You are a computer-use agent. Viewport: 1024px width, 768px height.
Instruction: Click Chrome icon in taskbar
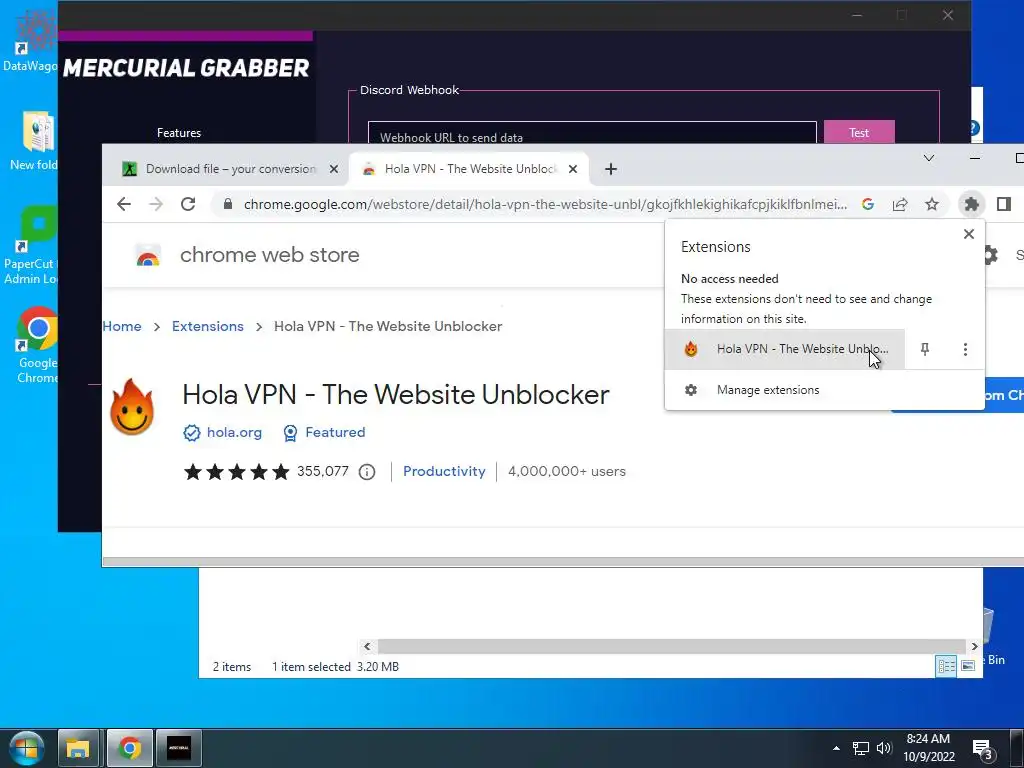click(129, 748)
